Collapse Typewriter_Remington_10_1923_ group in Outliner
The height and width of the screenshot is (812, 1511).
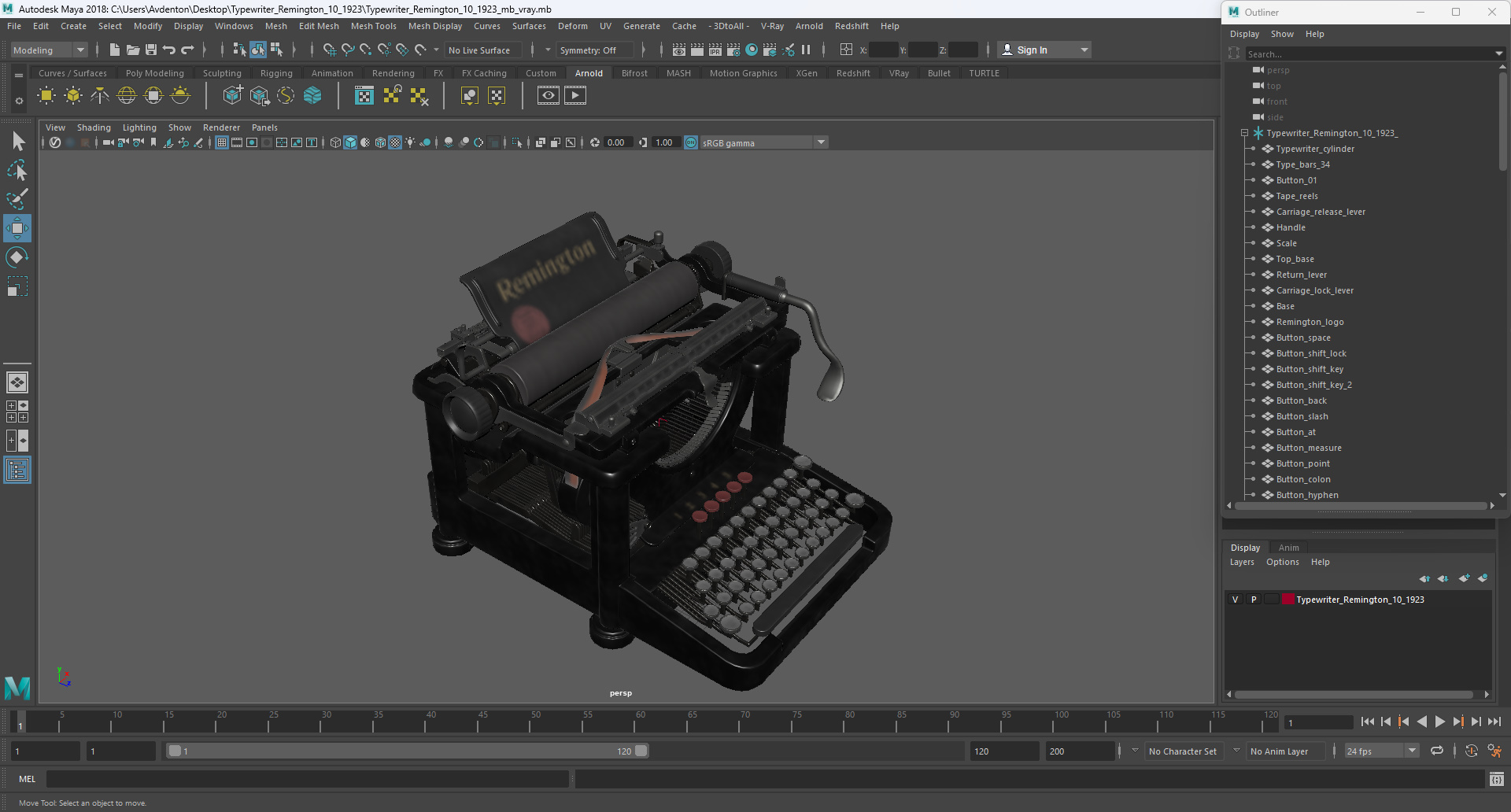1244,133
